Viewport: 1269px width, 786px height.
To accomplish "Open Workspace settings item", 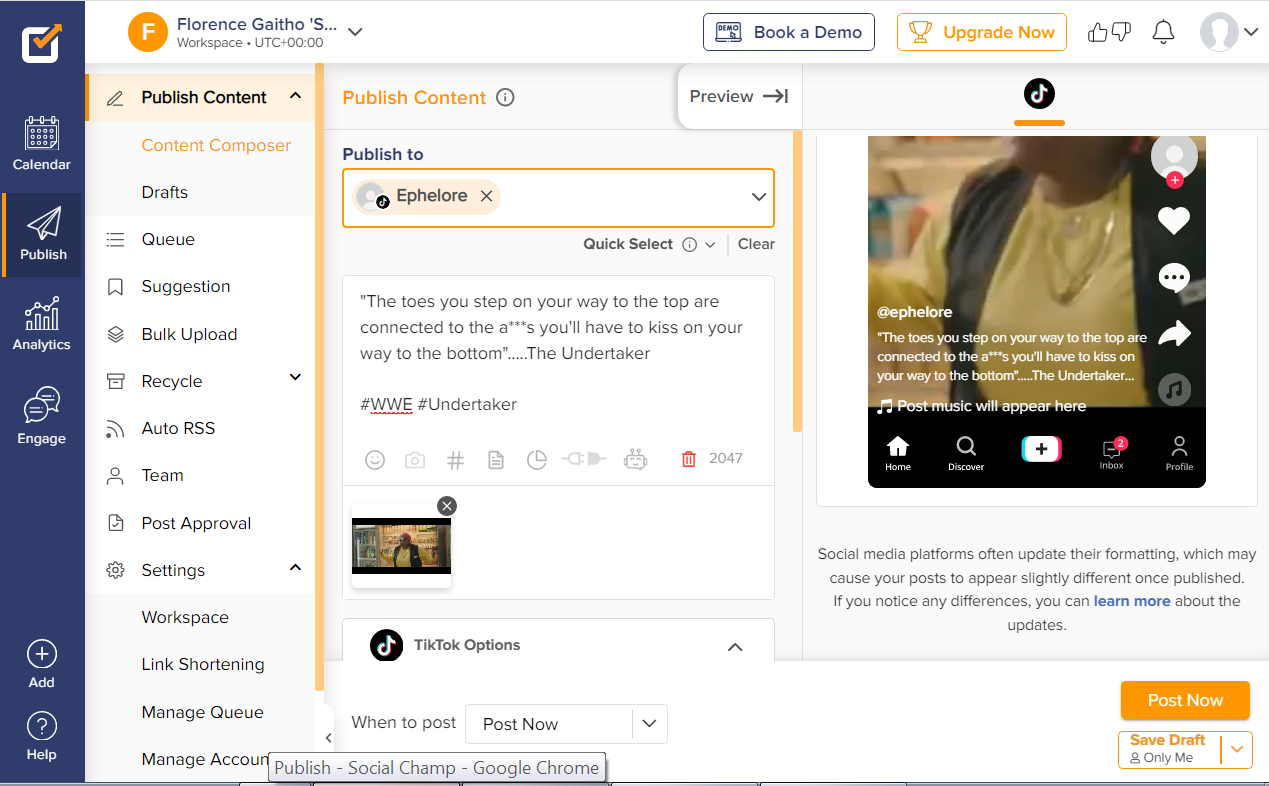I will pos(185,617).
